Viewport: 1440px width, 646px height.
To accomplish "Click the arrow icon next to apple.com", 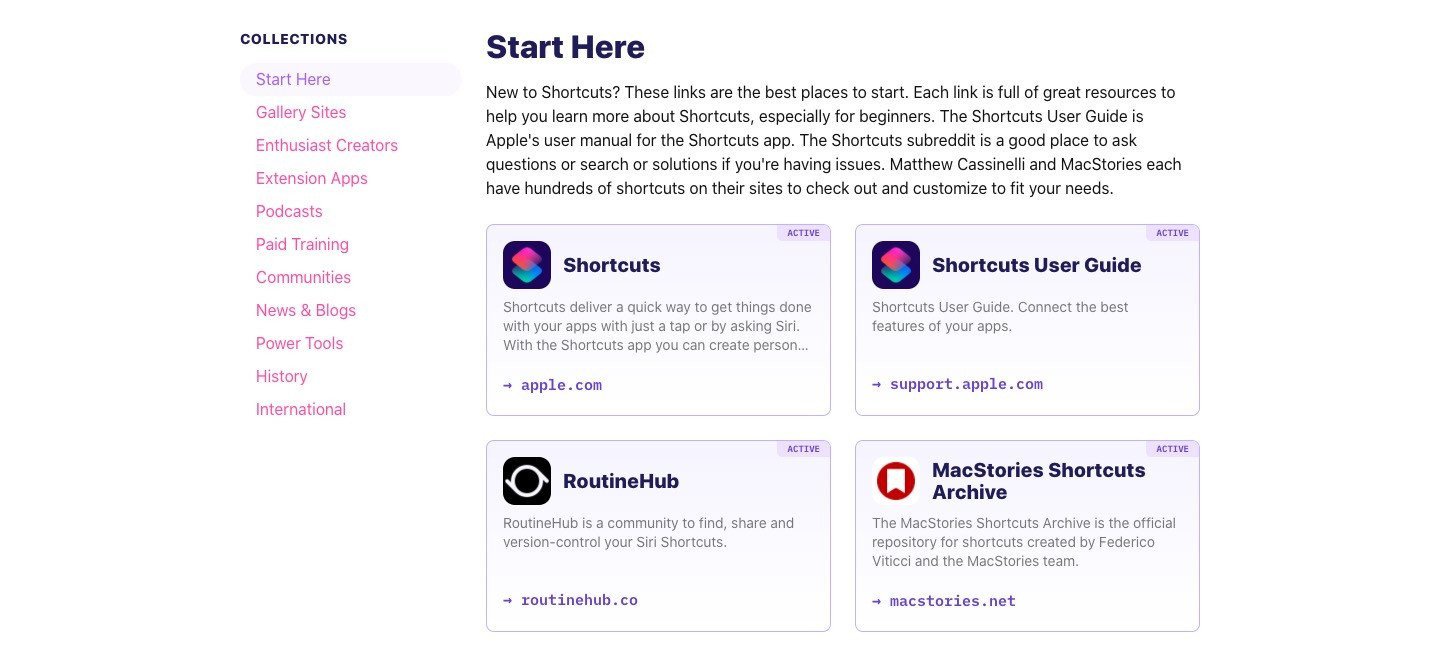I will coord(507,384).
